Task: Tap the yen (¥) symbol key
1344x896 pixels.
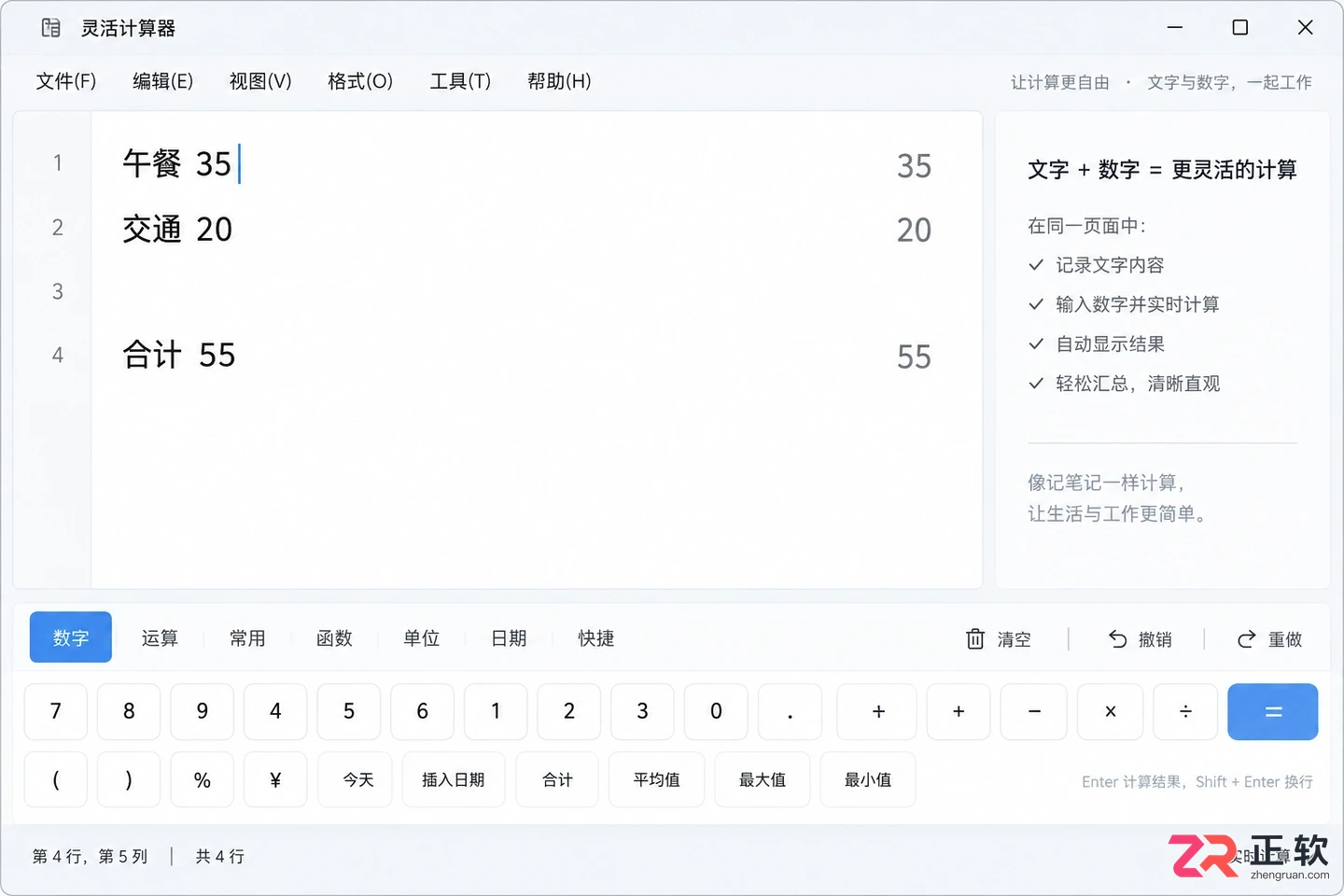Action: (275, 779)
